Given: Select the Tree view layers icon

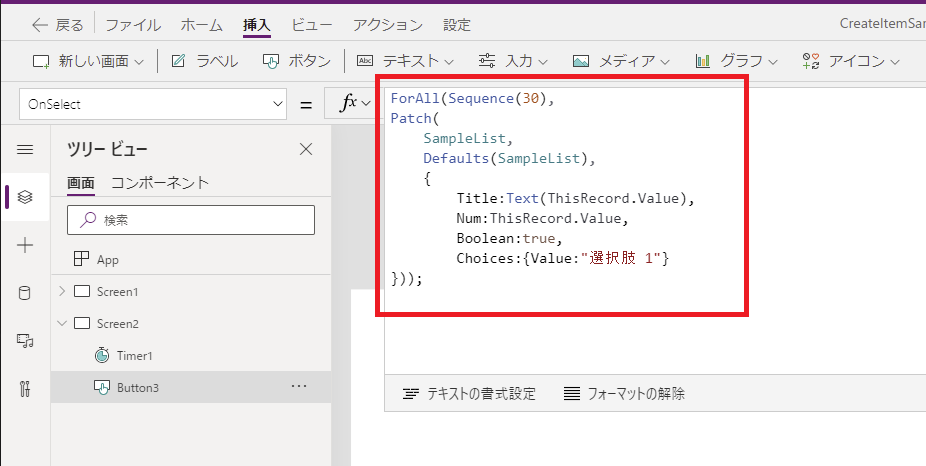Looking at the screenshot, I should (25, 197).
